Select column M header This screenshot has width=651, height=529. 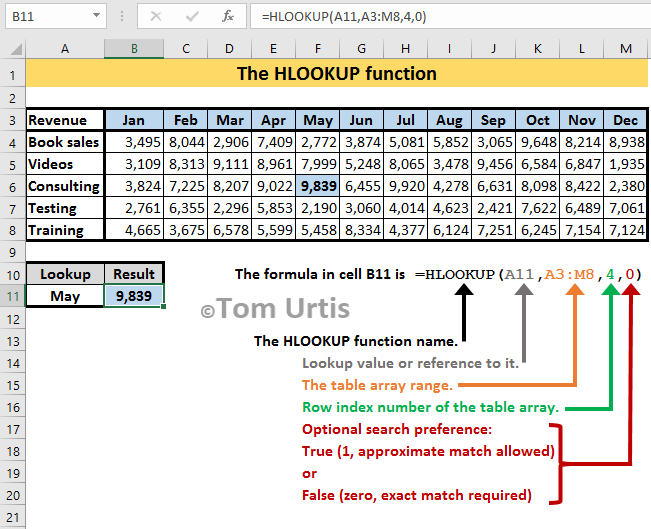tap(626, 49)
